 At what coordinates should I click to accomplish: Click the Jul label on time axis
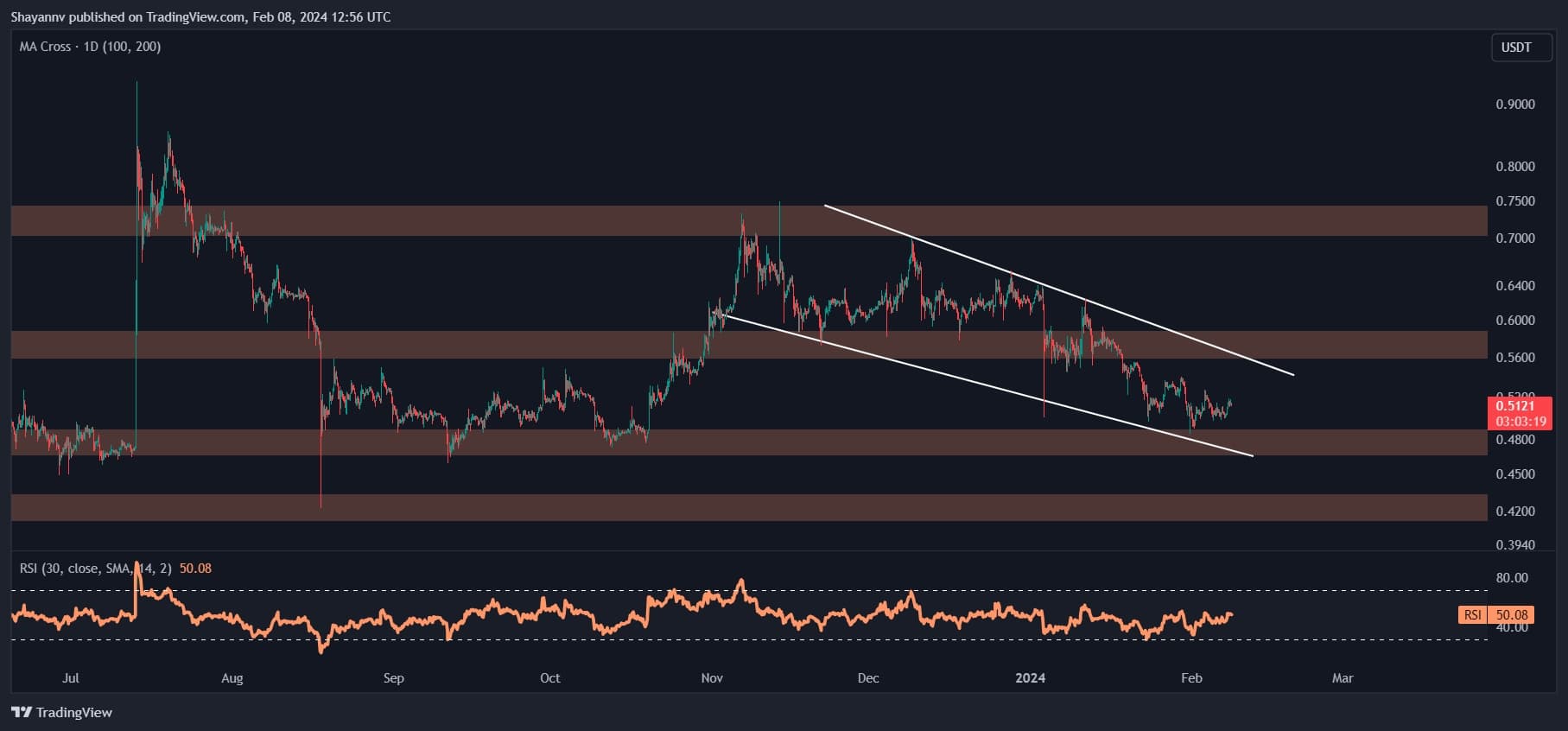(71, 678)
